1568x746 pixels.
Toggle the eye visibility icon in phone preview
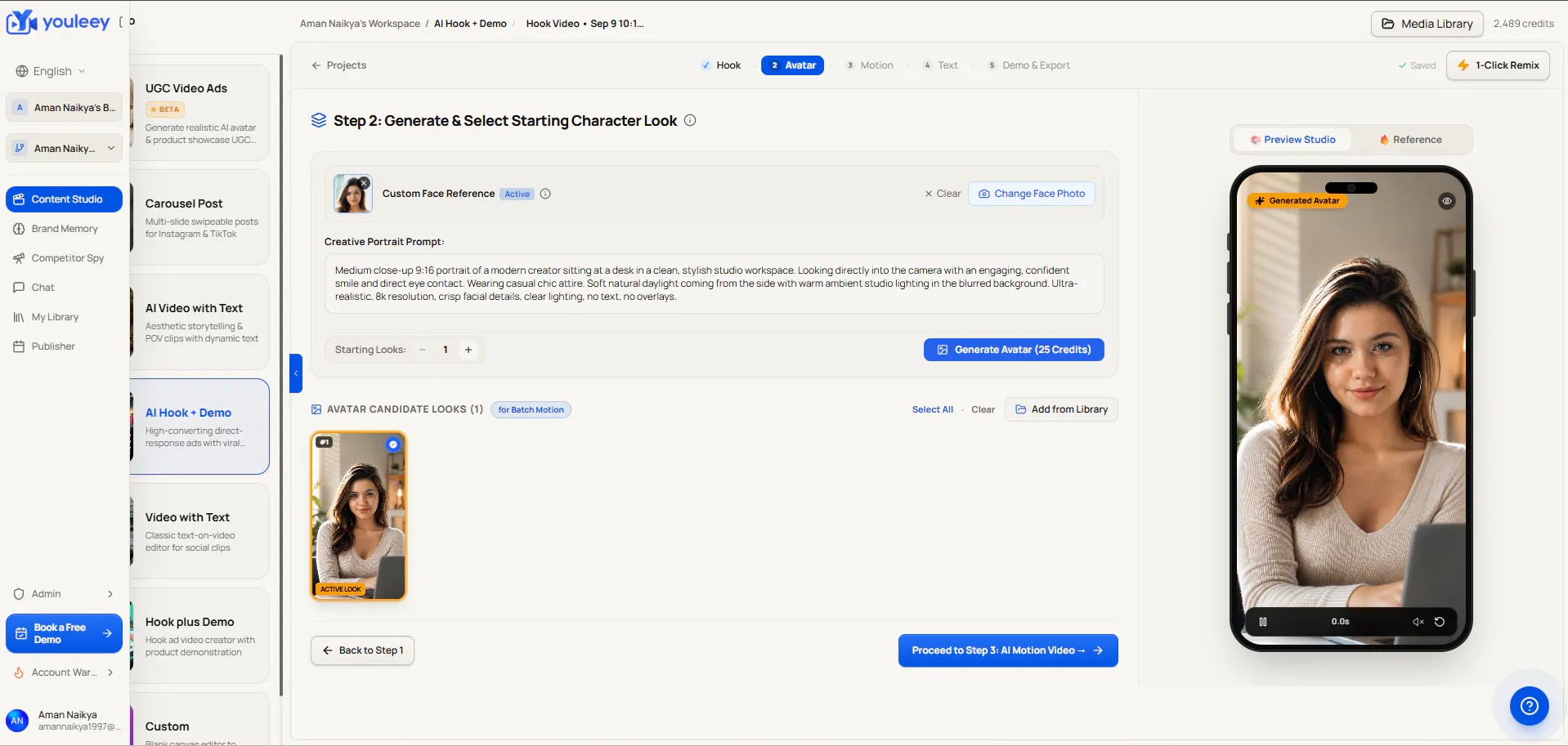1447,201
